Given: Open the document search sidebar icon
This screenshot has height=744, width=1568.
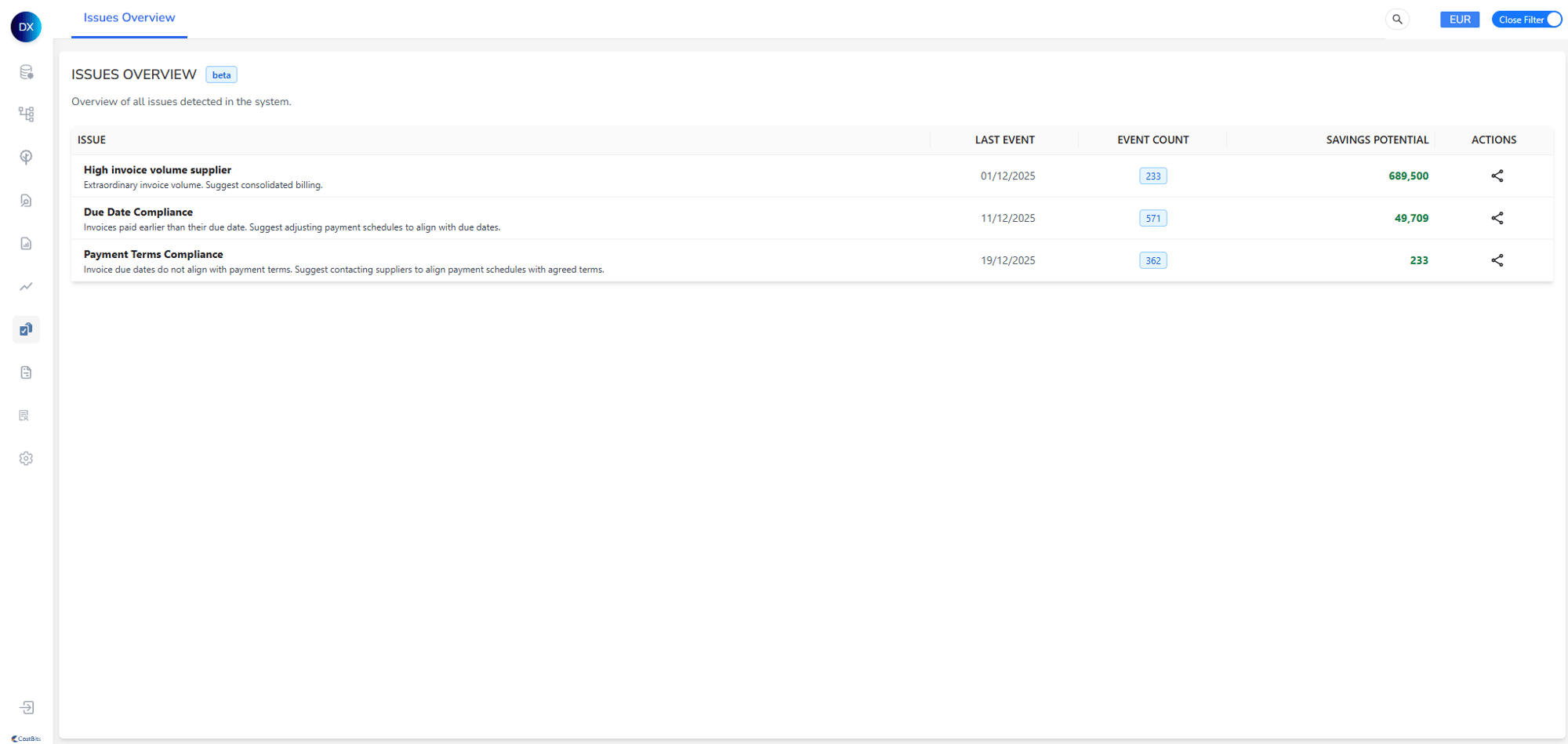Looking at the screenshot, I should (x=26, y=201).
